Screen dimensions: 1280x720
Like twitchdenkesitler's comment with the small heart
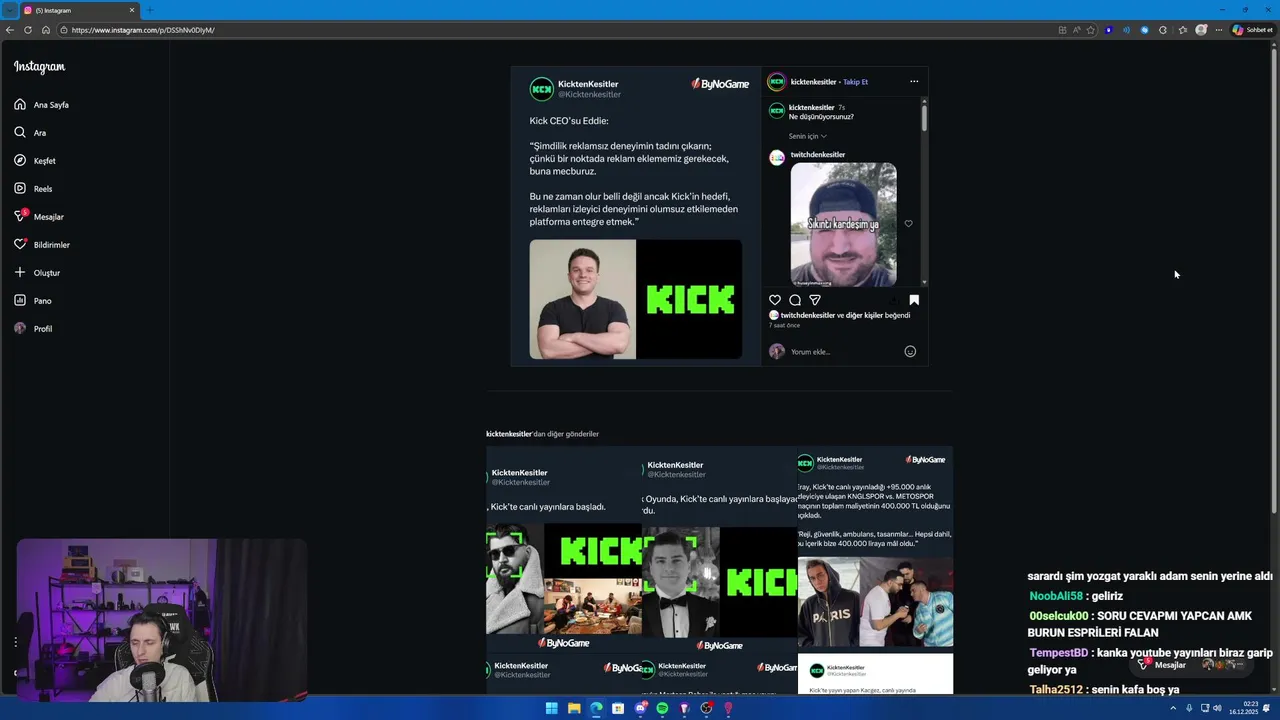coord(908,224)
